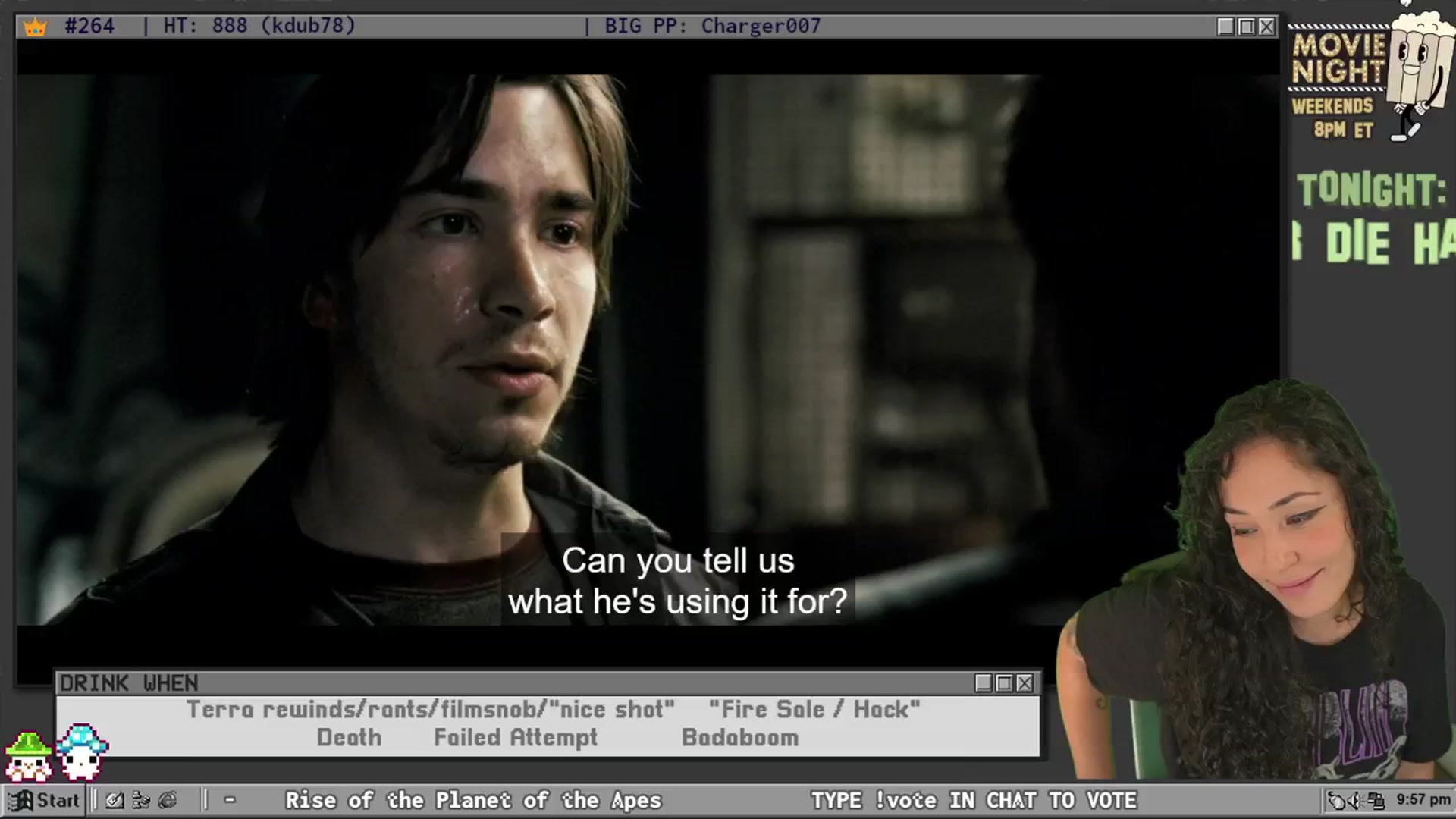
Task: Launch the Internet Explorer quick-launch icon
Action: (168, 800)
